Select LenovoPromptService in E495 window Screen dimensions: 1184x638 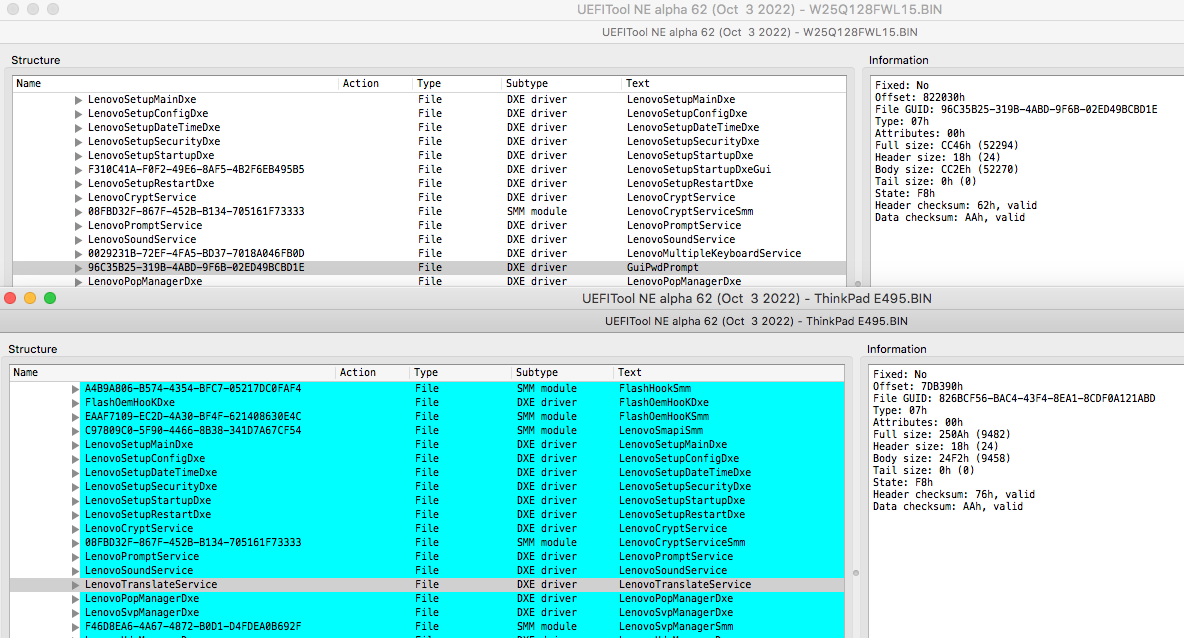[427, 556]
